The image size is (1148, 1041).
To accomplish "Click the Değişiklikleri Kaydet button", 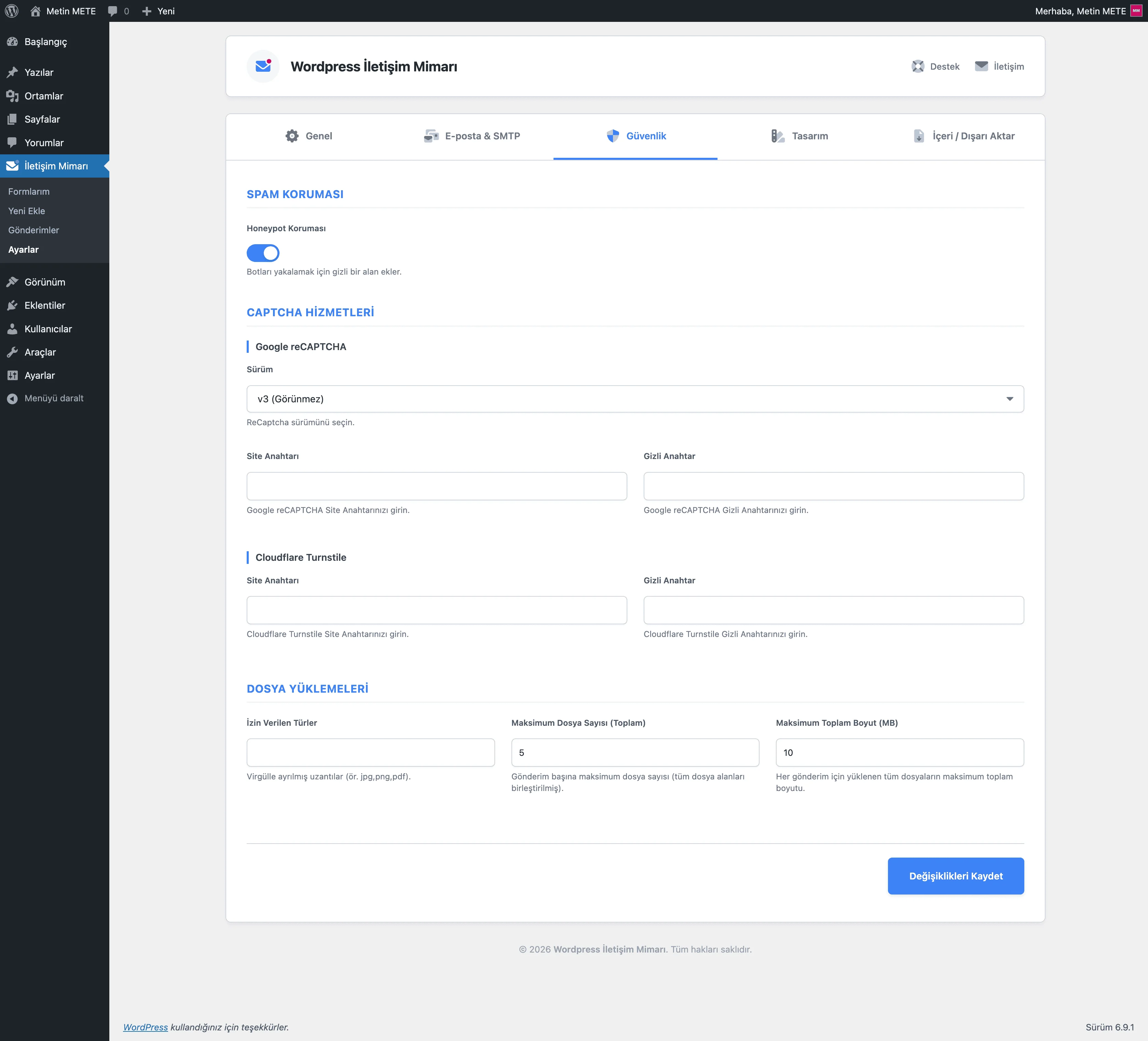I will [x=955, y=875].
